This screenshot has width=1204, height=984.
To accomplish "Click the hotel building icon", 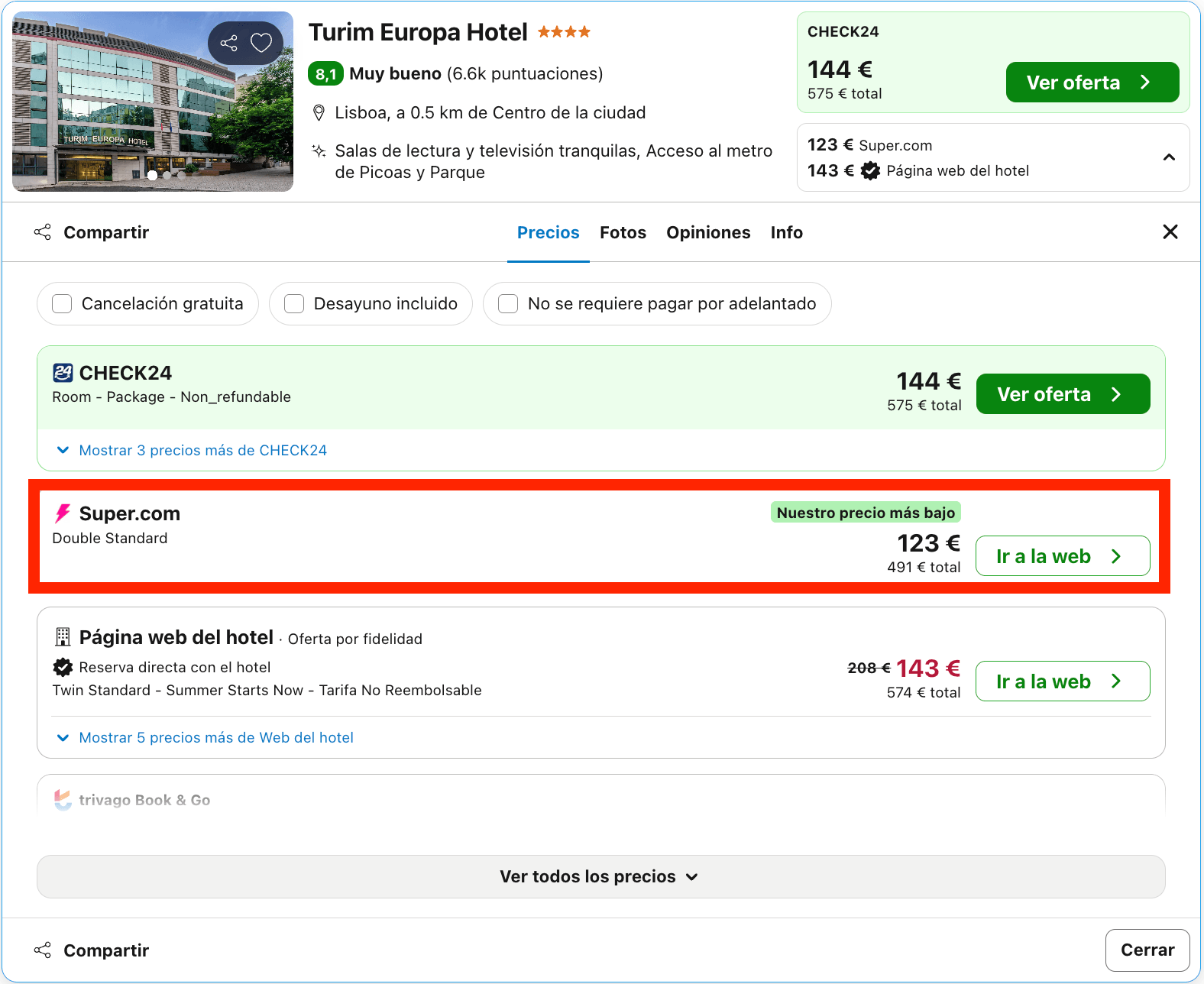I will click(x=63, y=637).
